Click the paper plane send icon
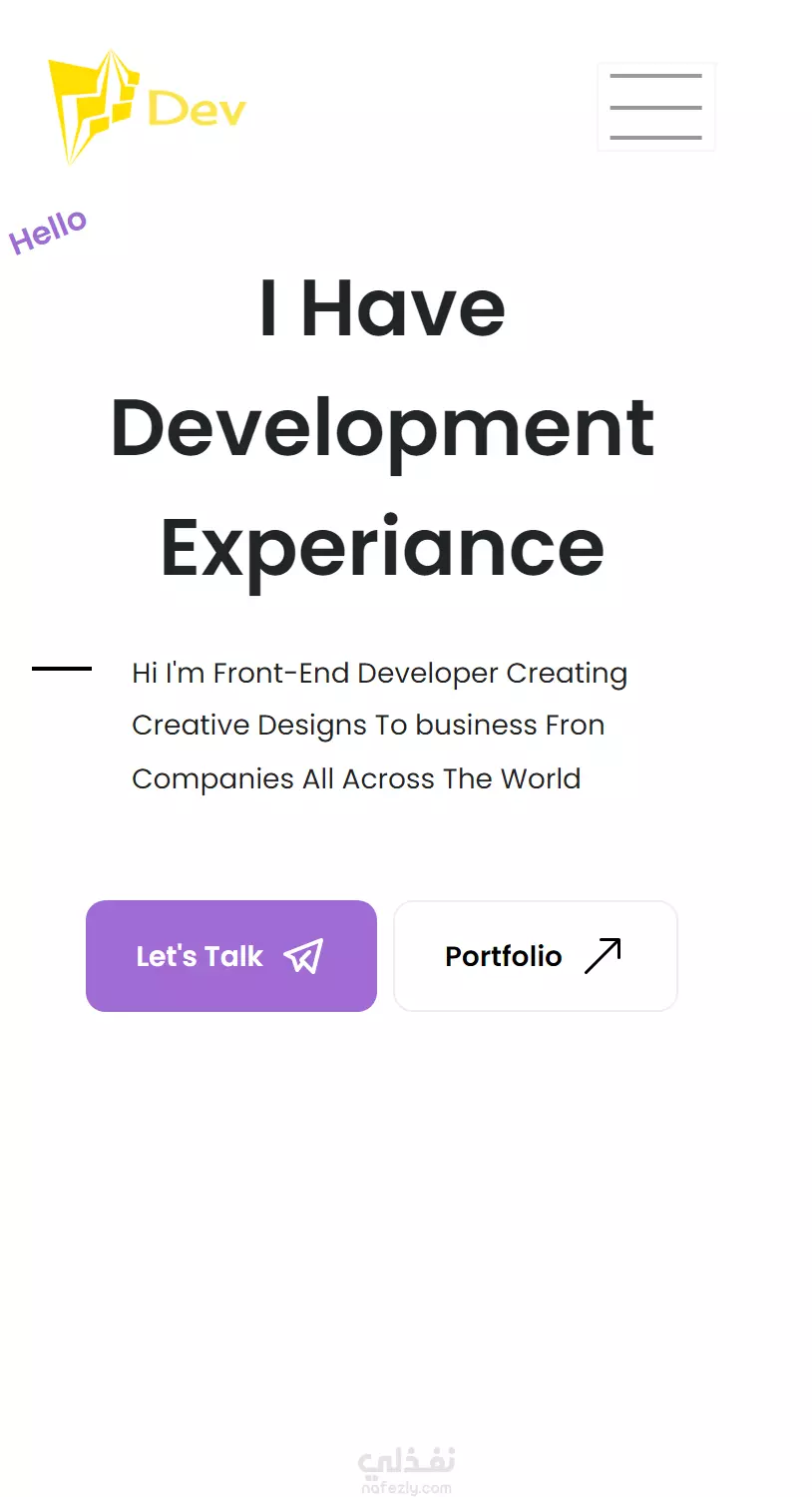Viewport: 812px width, 1497px height. 304,956
